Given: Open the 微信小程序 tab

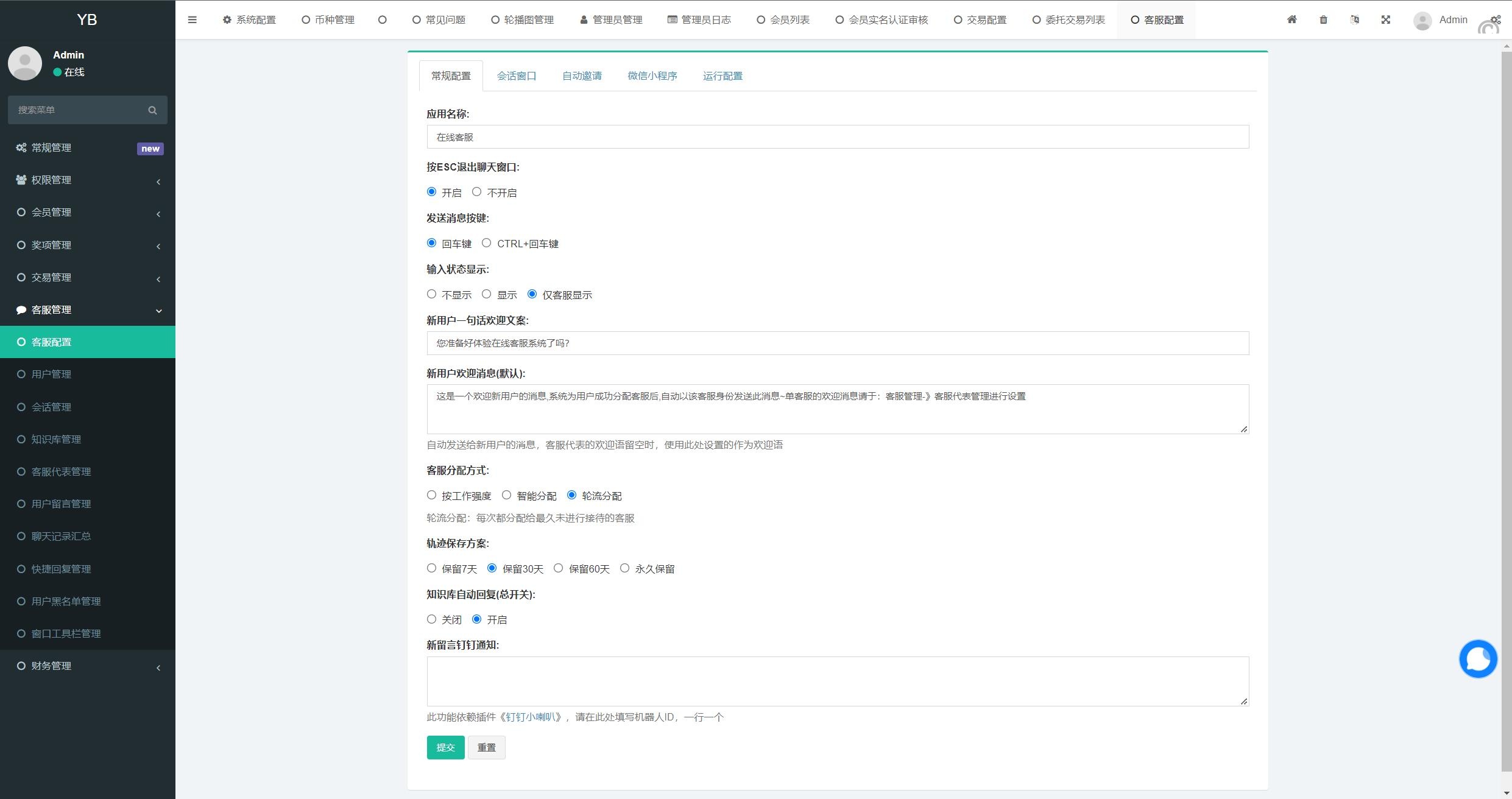Looking at the screenshot, I should (x=652, y=76).
